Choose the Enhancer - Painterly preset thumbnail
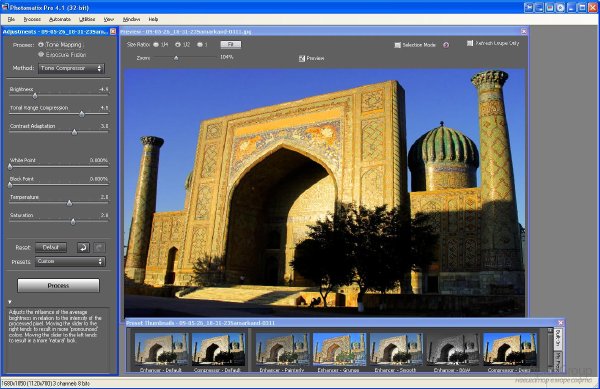The image size is (600, 389). point(282,349)
